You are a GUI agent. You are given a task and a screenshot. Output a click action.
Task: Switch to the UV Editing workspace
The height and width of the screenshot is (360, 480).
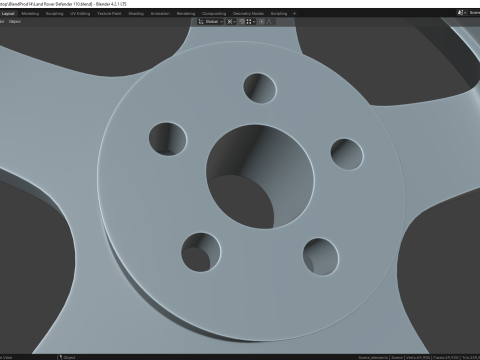[80, 14]
